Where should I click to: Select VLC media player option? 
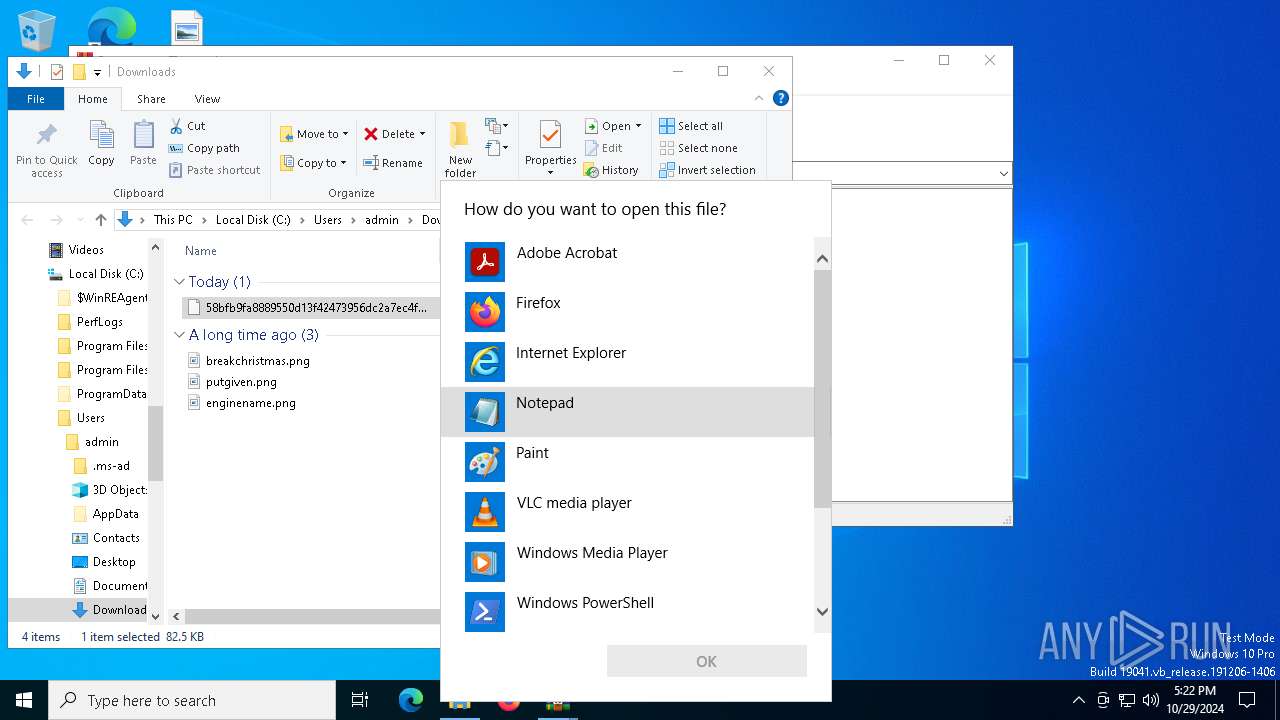pos(627,512)
